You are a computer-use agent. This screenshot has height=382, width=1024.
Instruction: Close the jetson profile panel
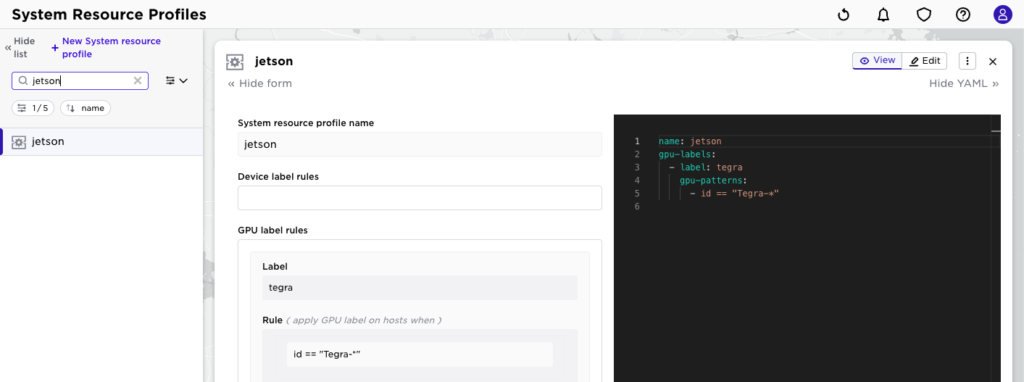pyautogui.click(x=993, y=61)
